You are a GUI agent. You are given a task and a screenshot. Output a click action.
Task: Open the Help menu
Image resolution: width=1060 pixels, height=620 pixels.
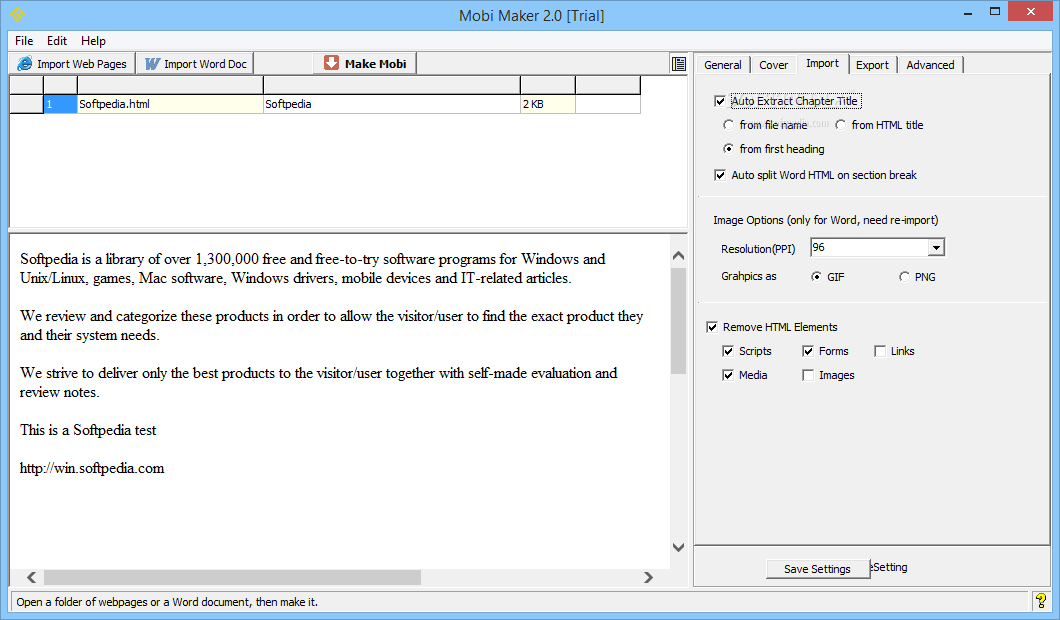[x=93, y=41]
